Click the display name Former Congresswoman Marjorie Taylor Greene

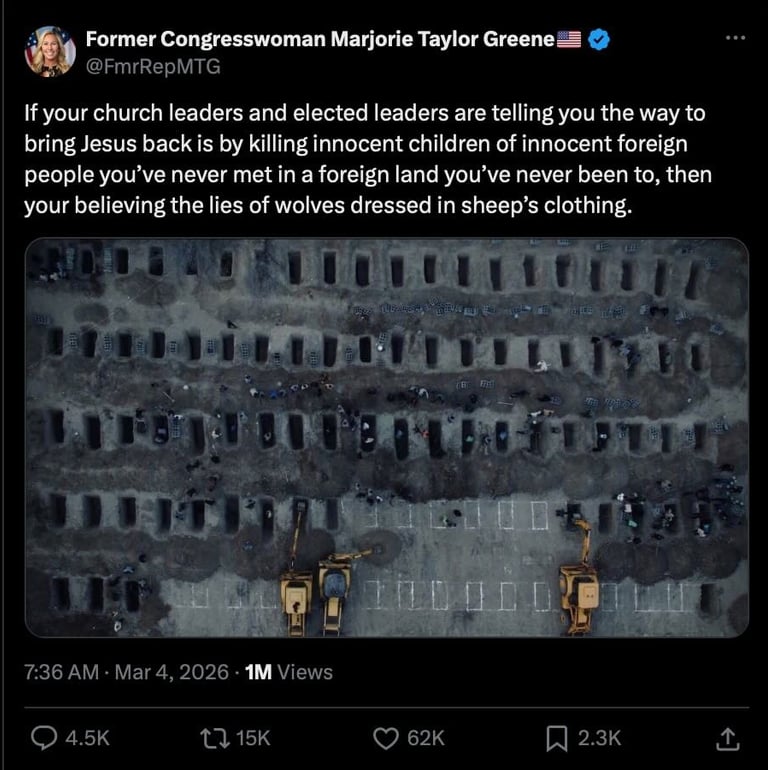click(320, 39)
